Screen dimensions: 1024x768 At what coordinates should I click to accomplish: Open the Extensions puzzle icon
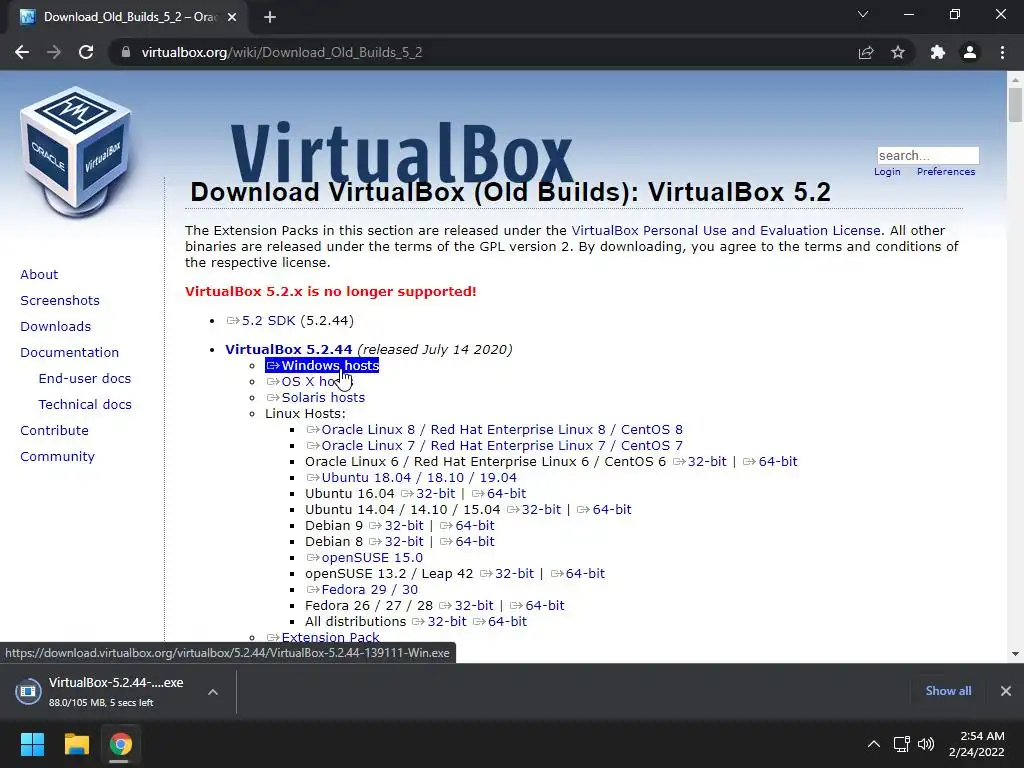tap(938, 52)
